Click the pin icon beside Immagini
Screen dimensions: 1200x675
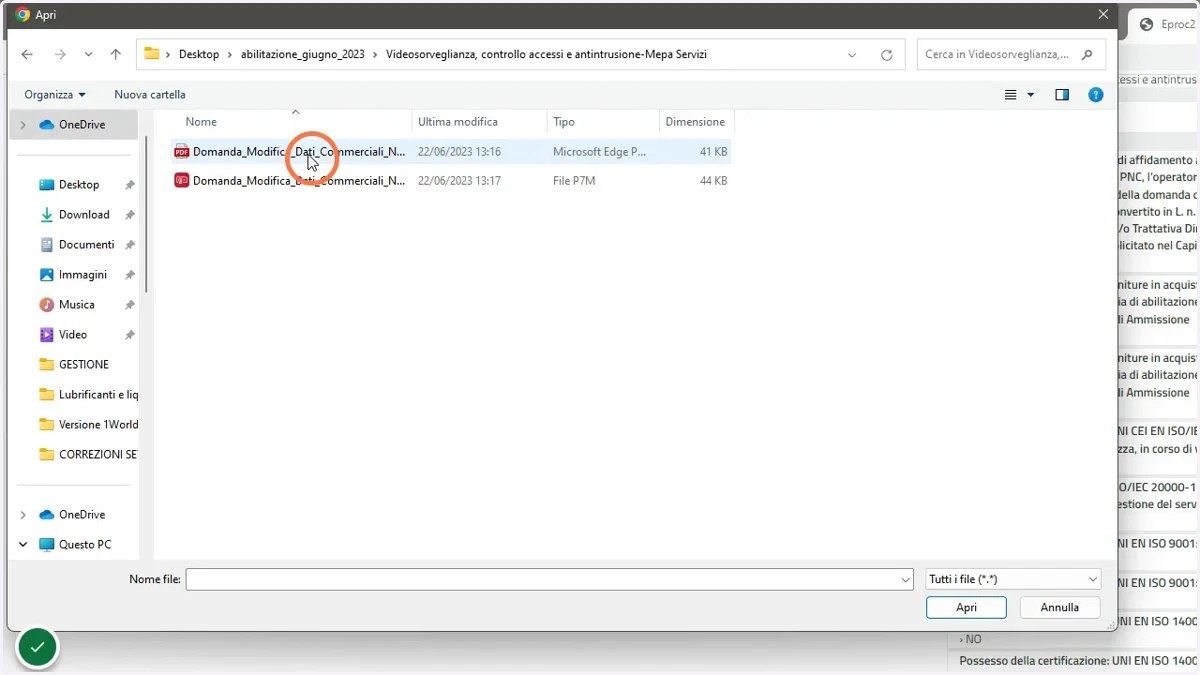tap(130, 275)
